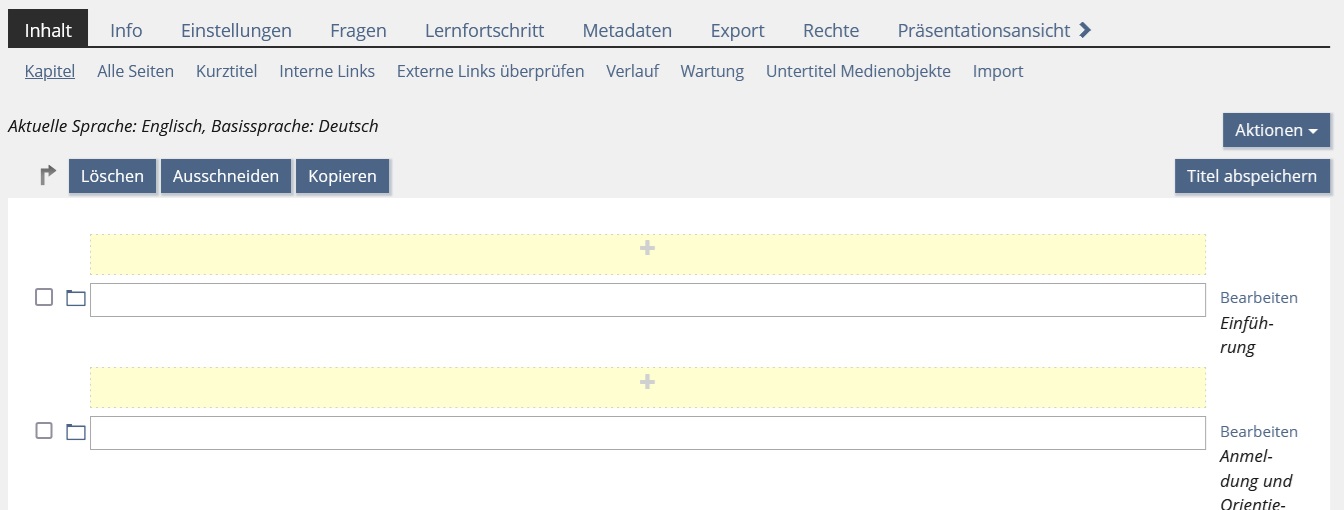The image size is (1344, 510).
Task: Select the checkbox for the Anmeldung chapter
Action: 44,431
